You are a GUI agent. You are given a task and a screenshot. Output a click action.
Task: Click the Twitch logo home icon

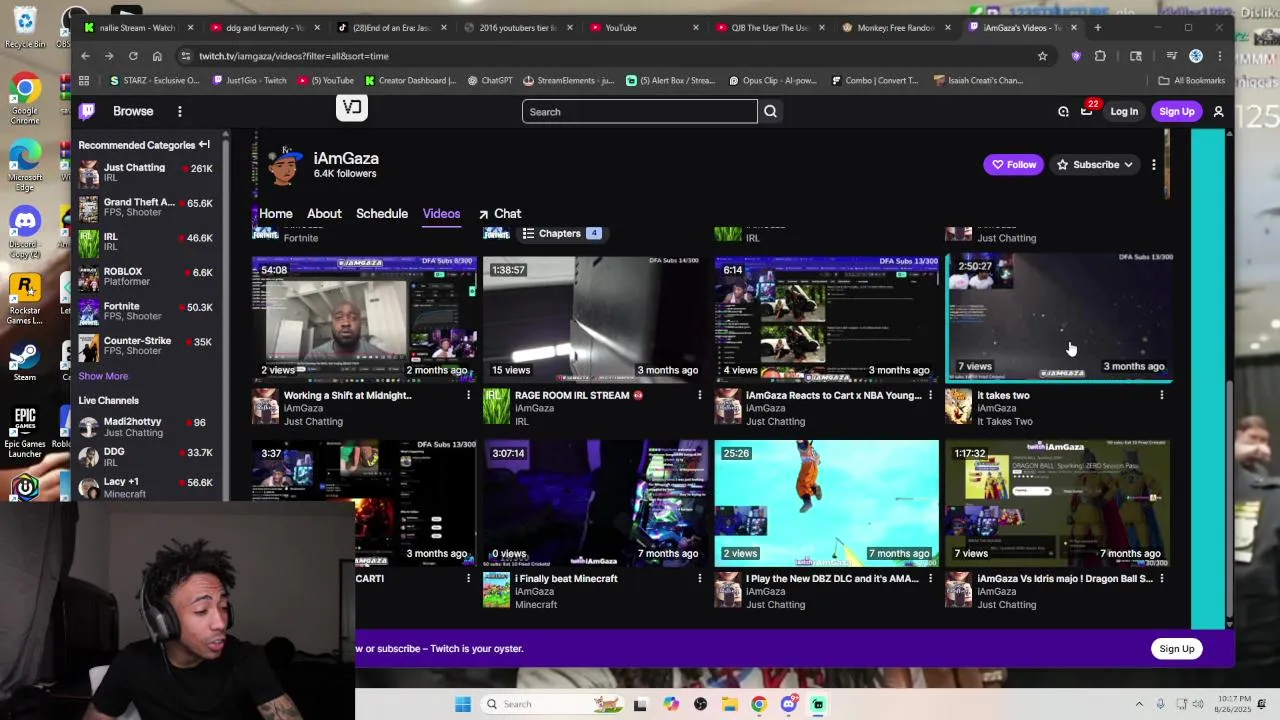tap(87, 112)
